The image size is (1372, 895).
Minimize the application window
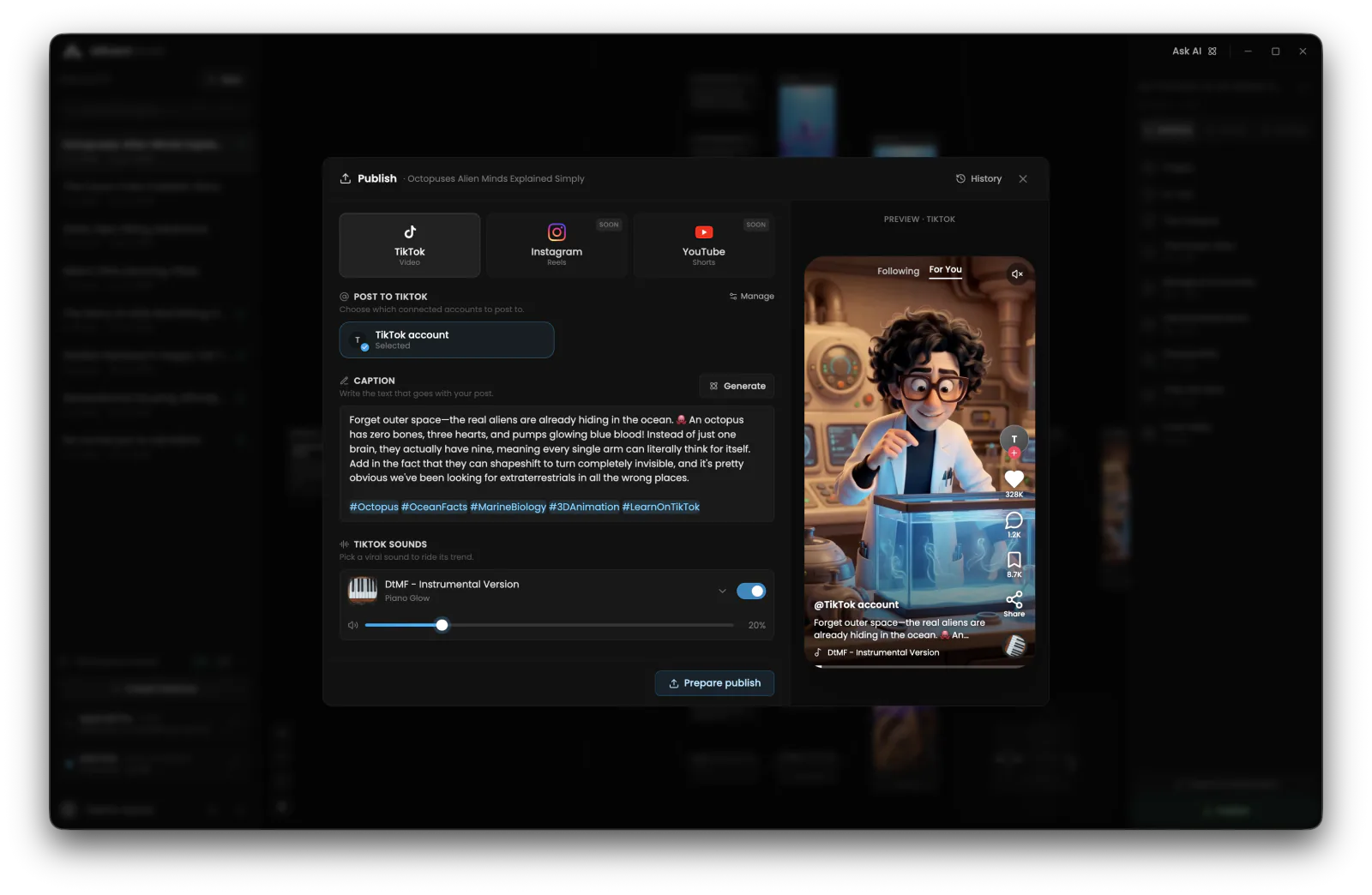coord(1248,51)
